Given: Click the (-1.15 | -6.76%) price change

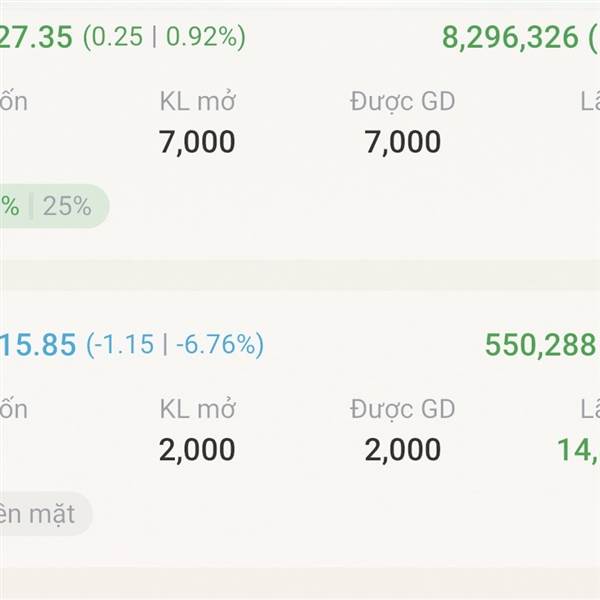Looking at the screenshot, I should (175, 345).
